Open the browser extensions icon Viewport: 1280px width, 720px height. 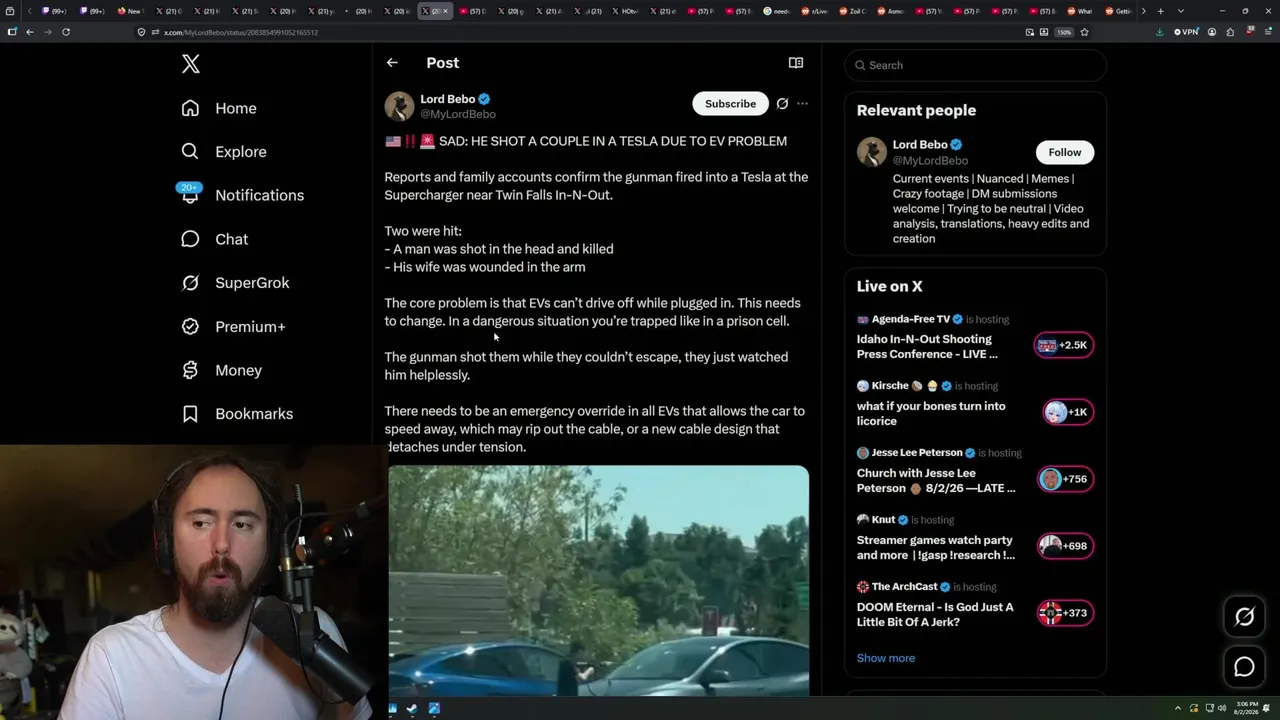click(1230, 32)
